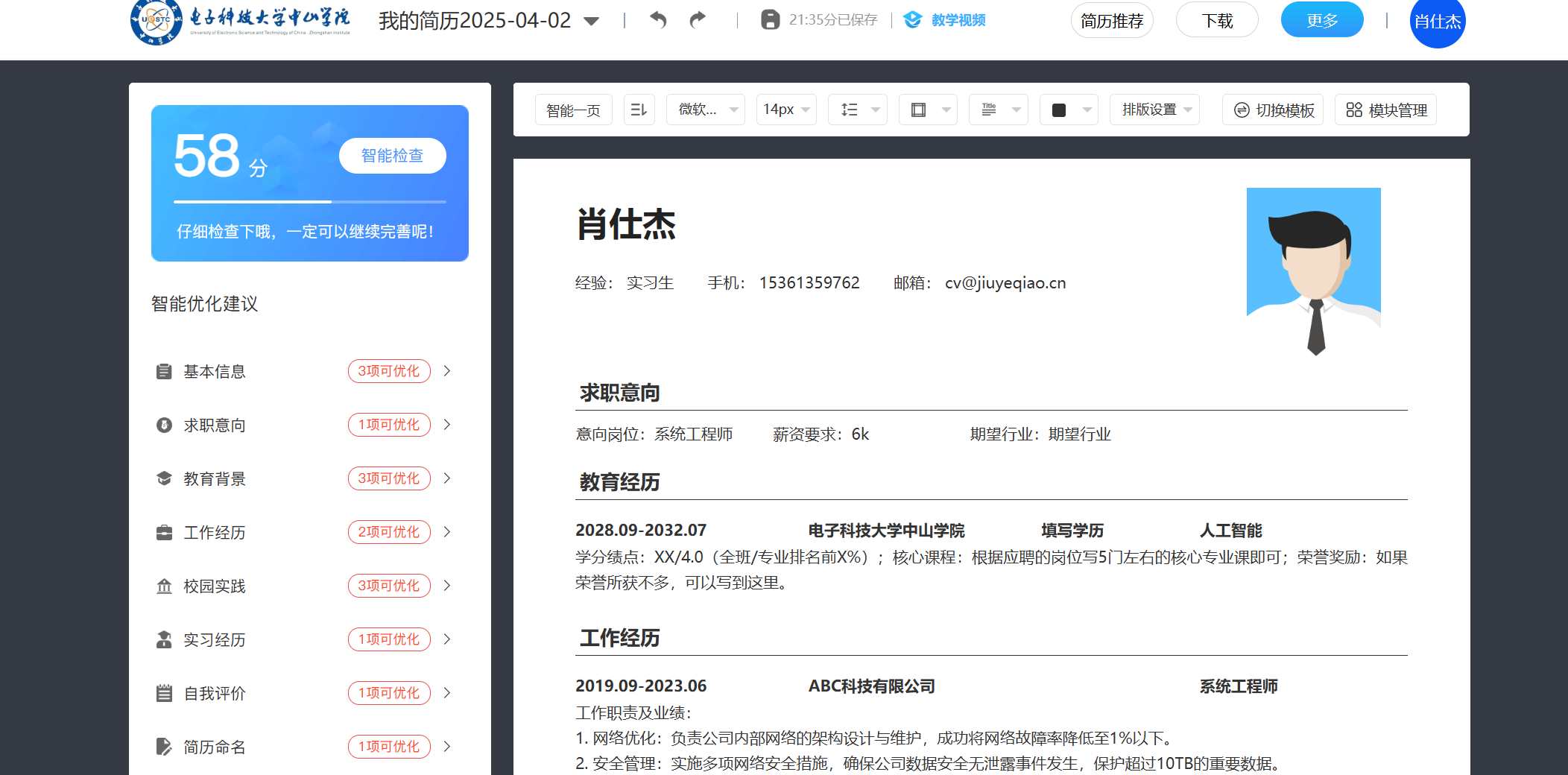Click the redo arrow icon
1568x775 pixels.
(x=698, y=19)
